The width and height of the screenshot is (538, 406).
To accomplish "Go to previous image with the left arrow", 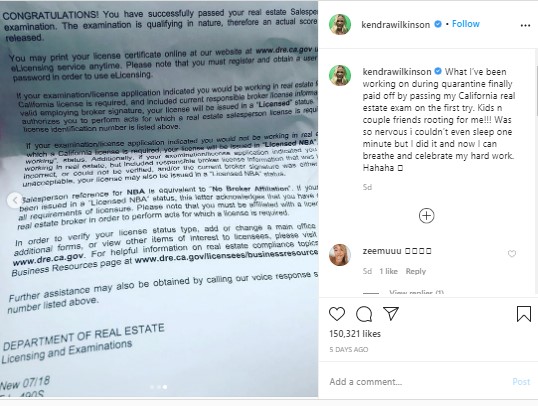I will pyautogui.click(x=15, y=200).
